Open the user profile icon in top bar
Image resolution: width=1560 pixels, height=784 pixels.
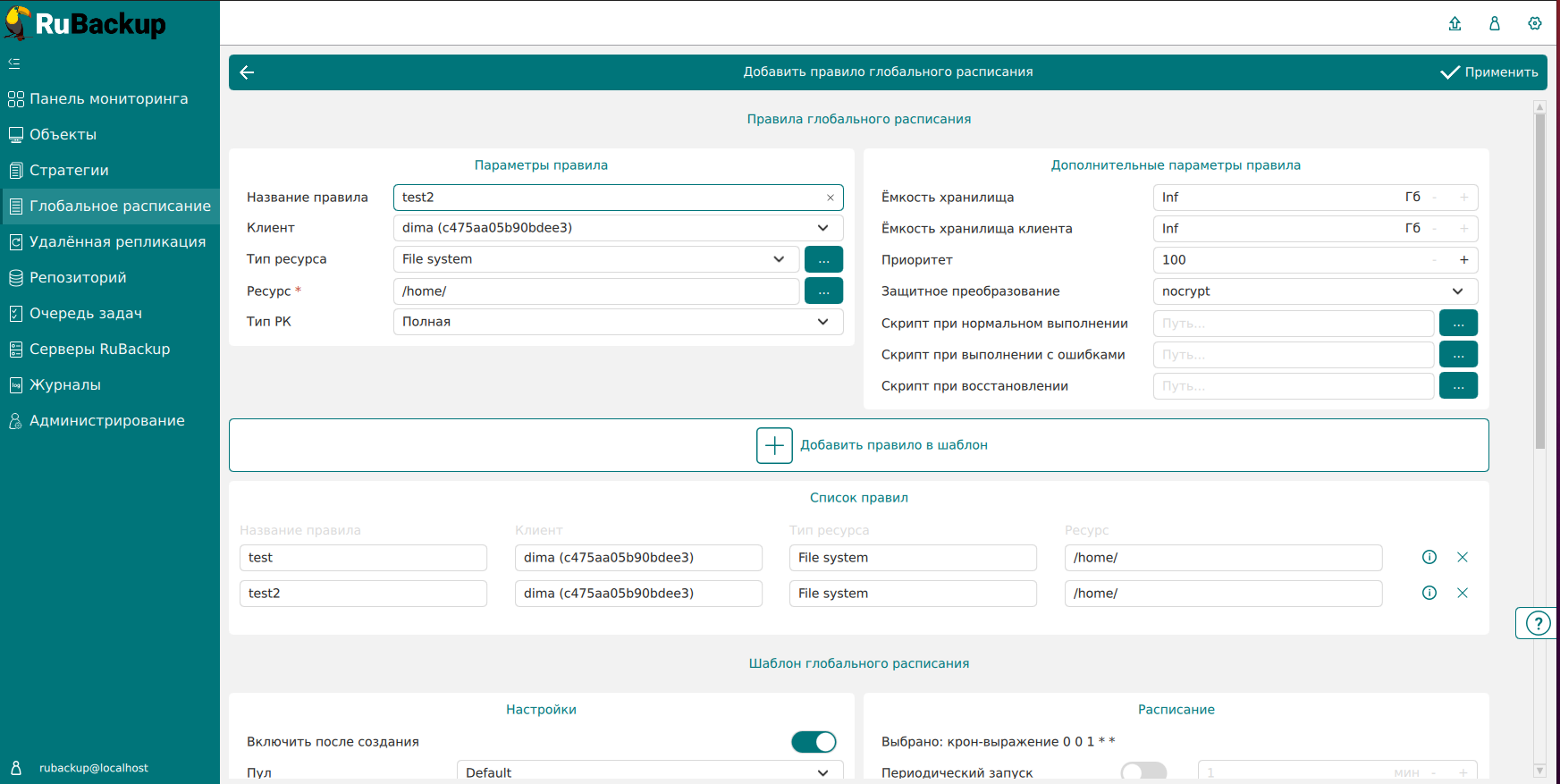click(1495, 23)
